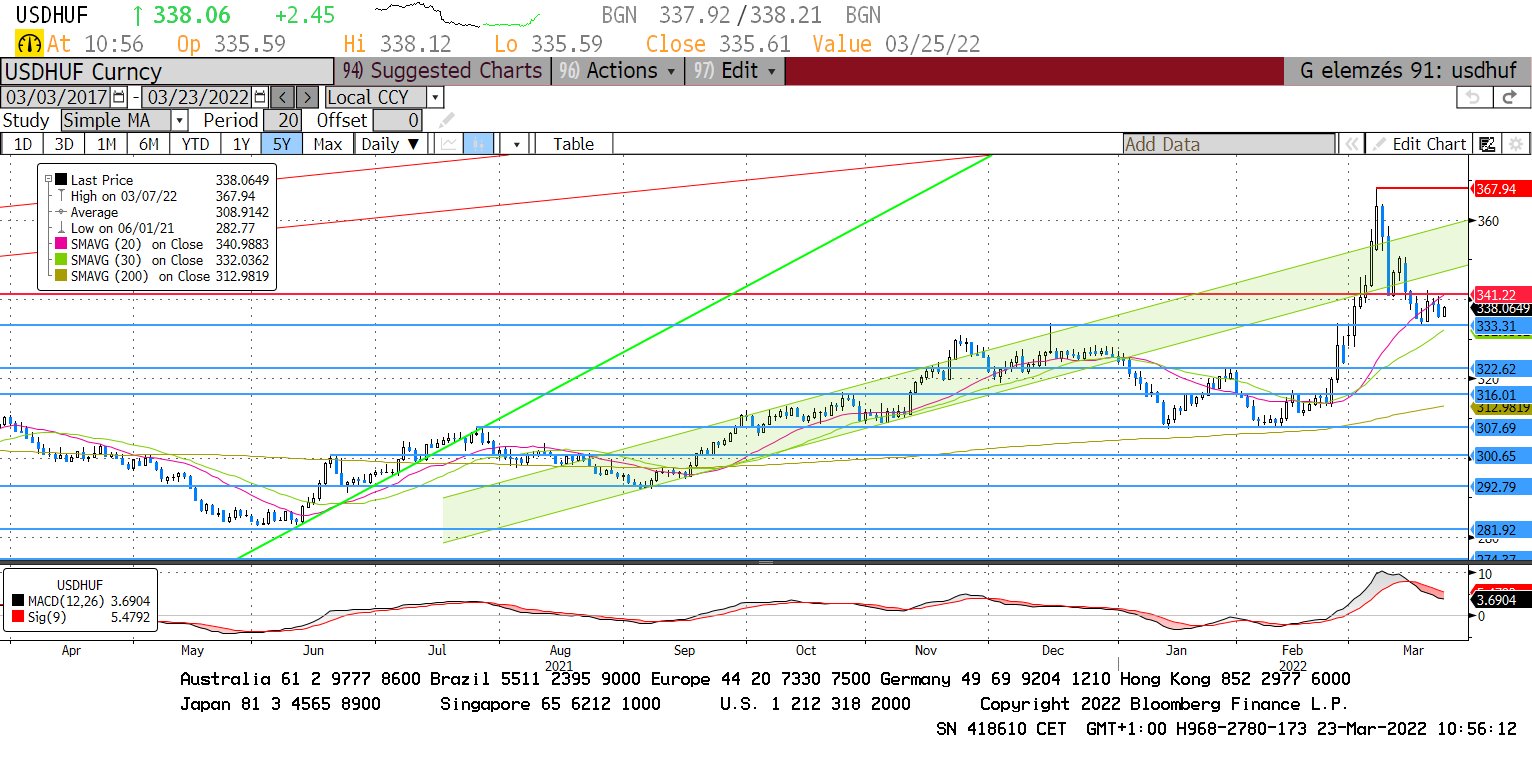Click the black Last Price swatch
Viewport: 1532px width, 758px height.
click(61, 180)
